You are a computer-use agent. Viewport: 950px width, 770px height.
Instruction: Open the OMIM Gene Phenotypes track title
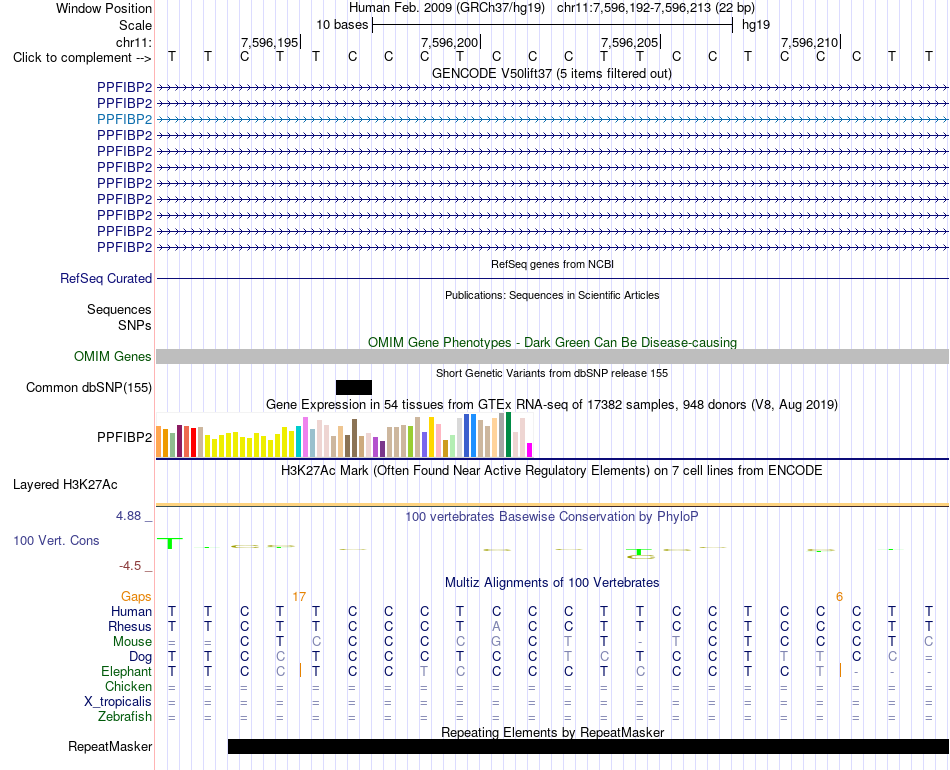pyautogui.click(x=552, y=342)
